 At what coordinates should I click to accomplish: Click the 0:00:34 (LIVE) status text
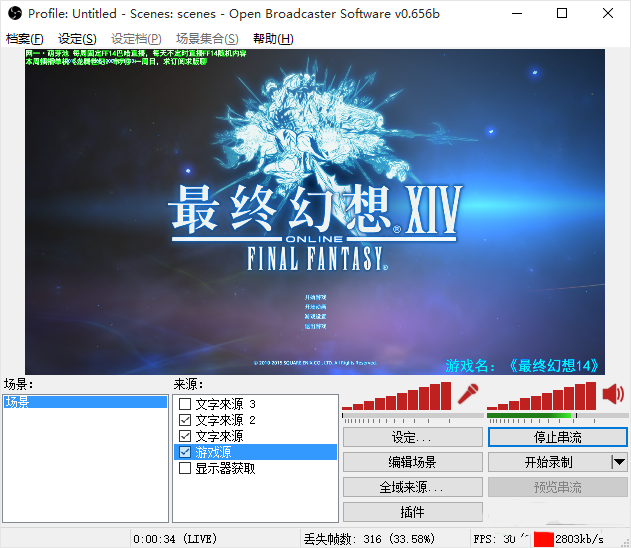175,539
